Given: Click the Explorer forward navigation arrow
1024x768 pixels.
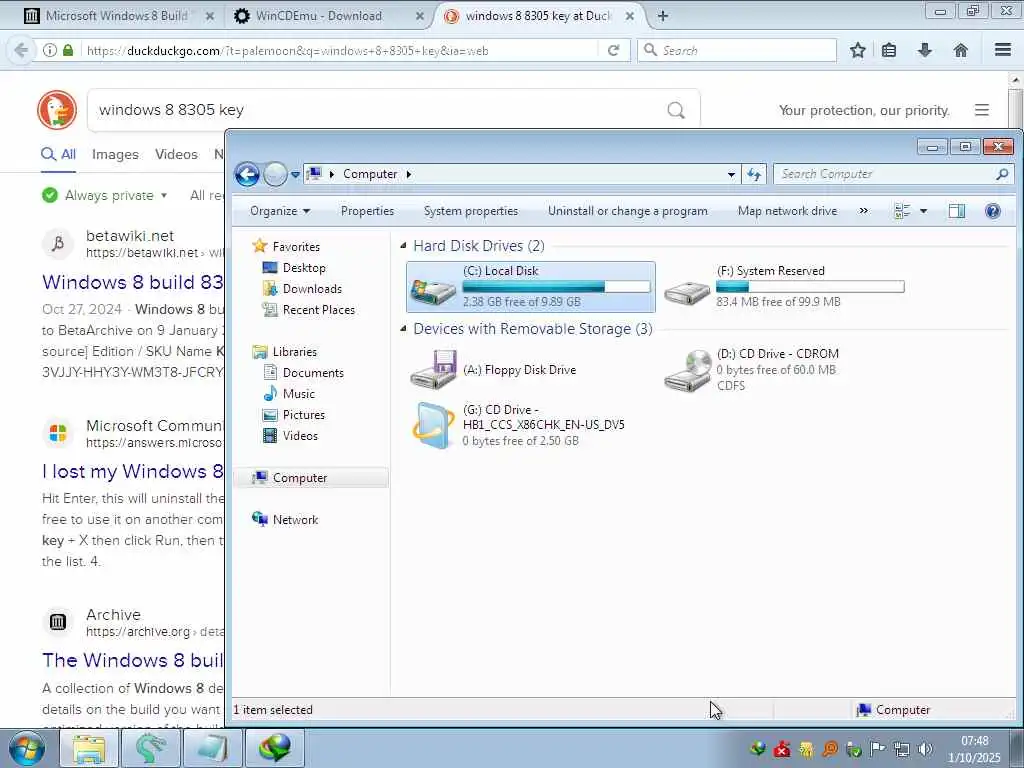Looking at the screenshot, I should click(x=275, y=174).
